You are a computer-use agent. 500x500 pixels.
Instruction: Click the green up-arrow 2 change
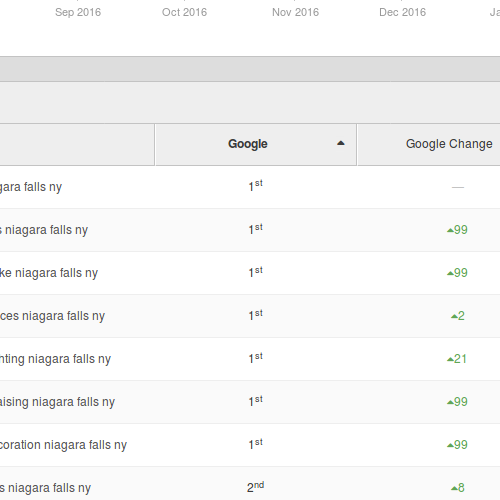click(458, 316)
